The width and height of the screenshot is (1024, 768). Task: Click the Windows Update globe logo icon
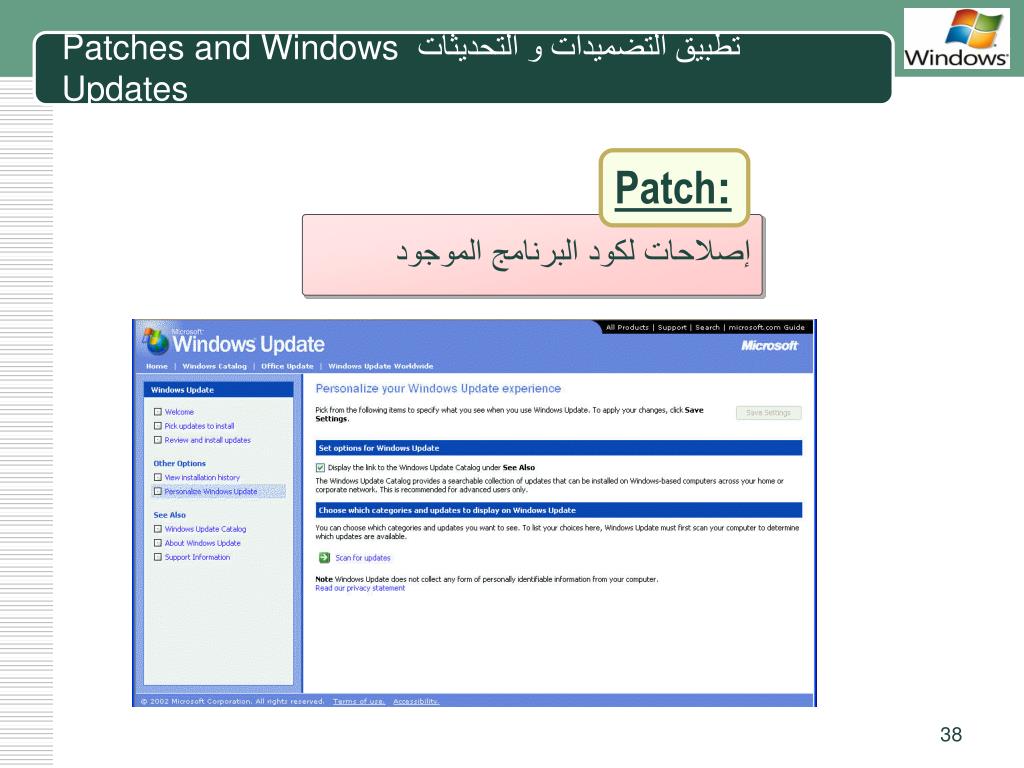[x=155, y=340]
